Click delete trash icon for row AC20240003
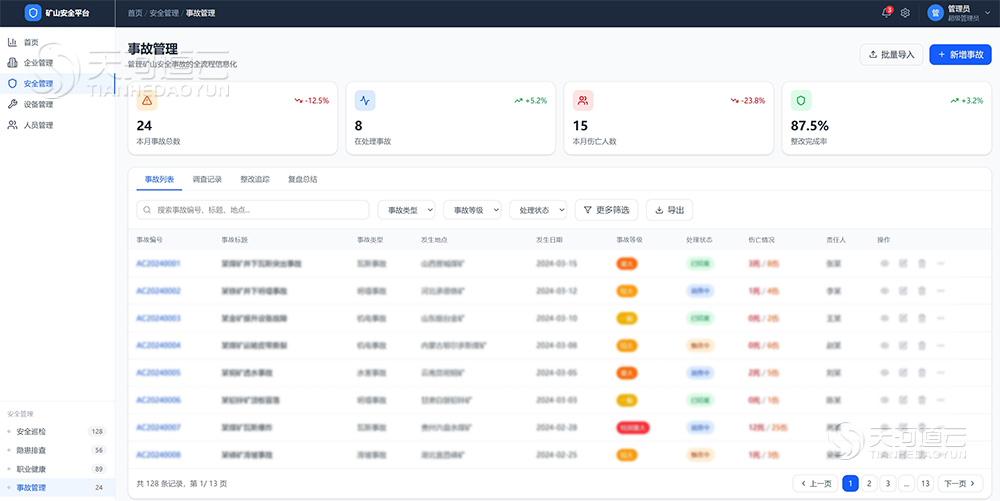1000x501 pixels. (922, 318)
